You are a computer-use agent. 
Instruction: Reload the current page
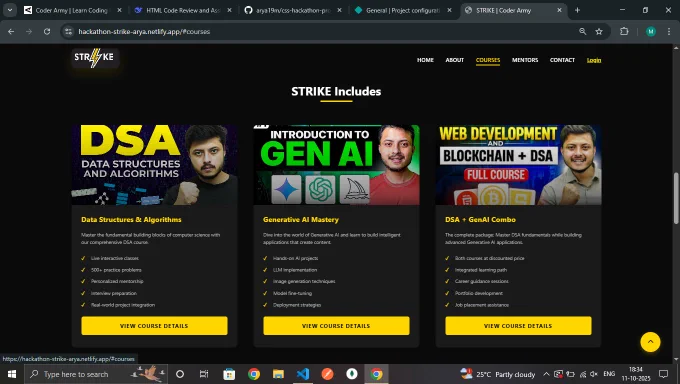click(x=47, y=31)
